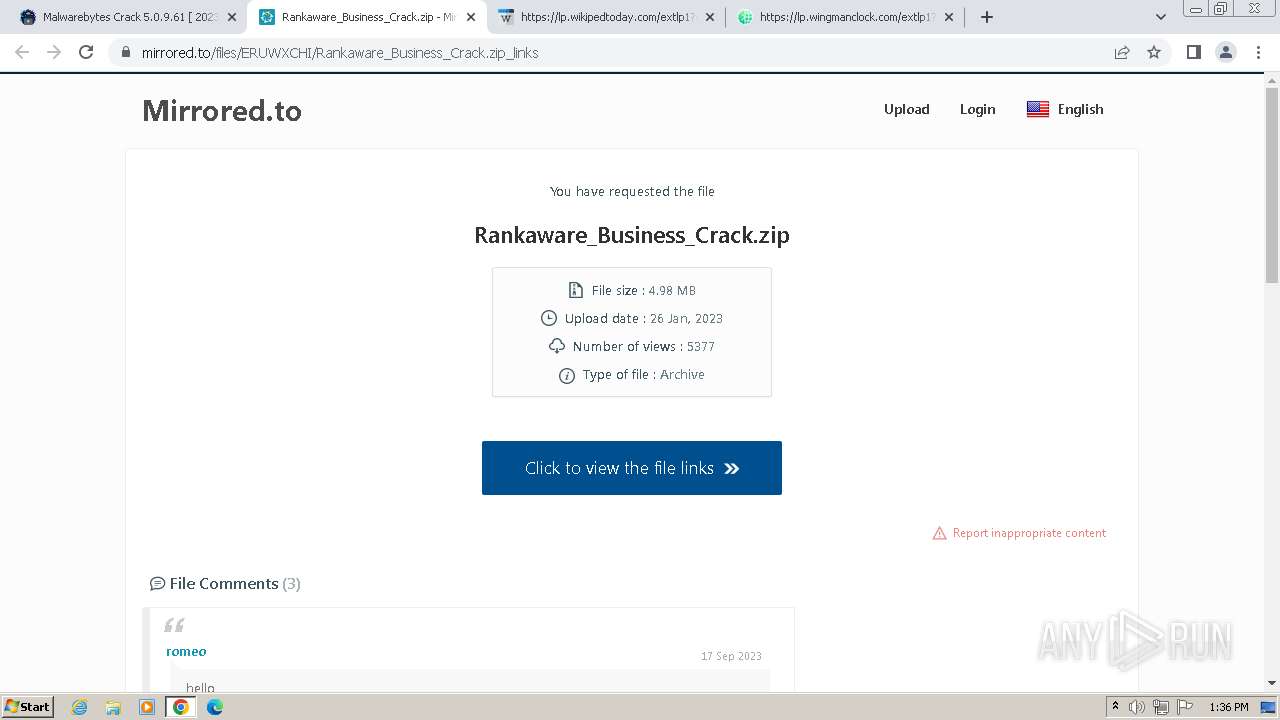Open romeo commenter name

186,651
